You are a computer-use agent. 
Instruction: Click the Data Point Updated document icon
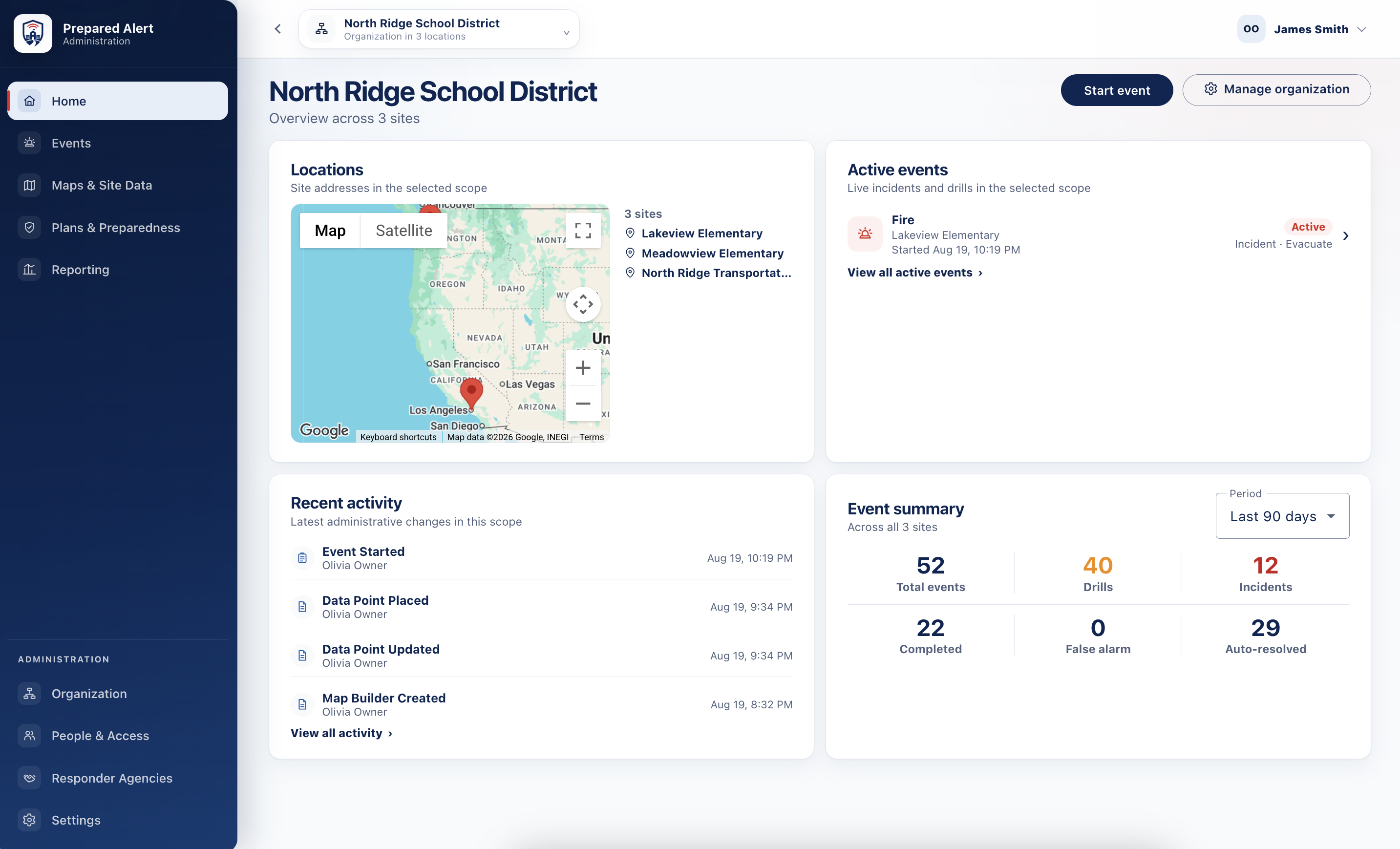(302, 655)
